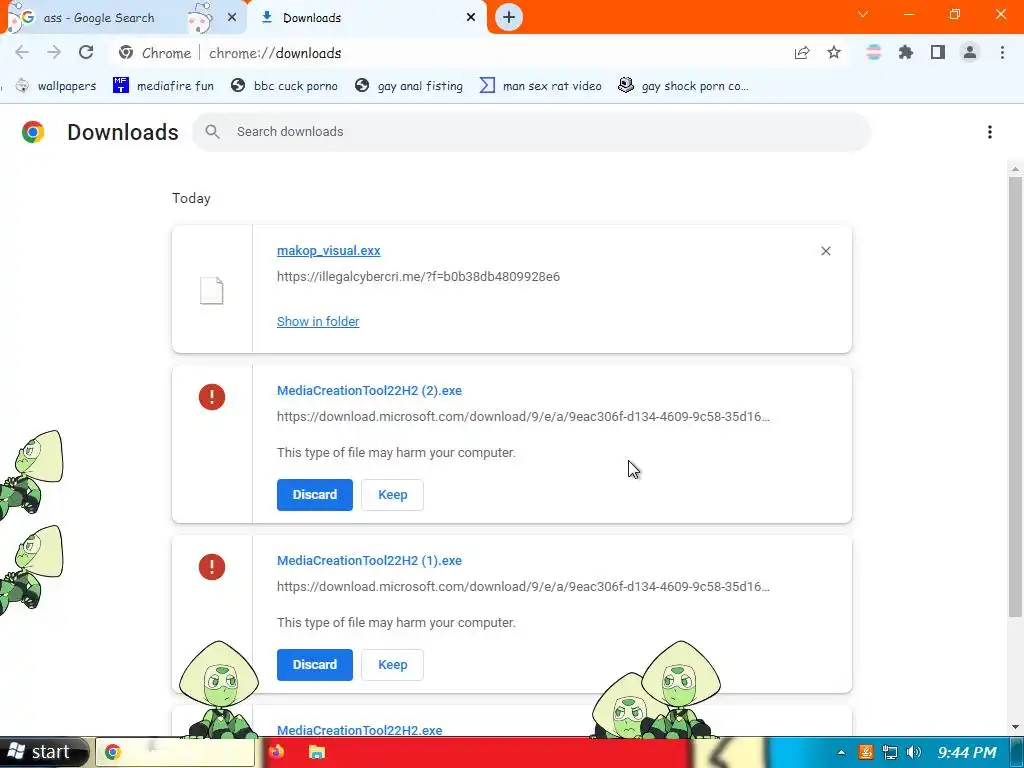This screenshot has width=1024, height=768.
Task: Click the MediaCreationTool22H2.exe filename at bottom
Action: pos(359,730)
